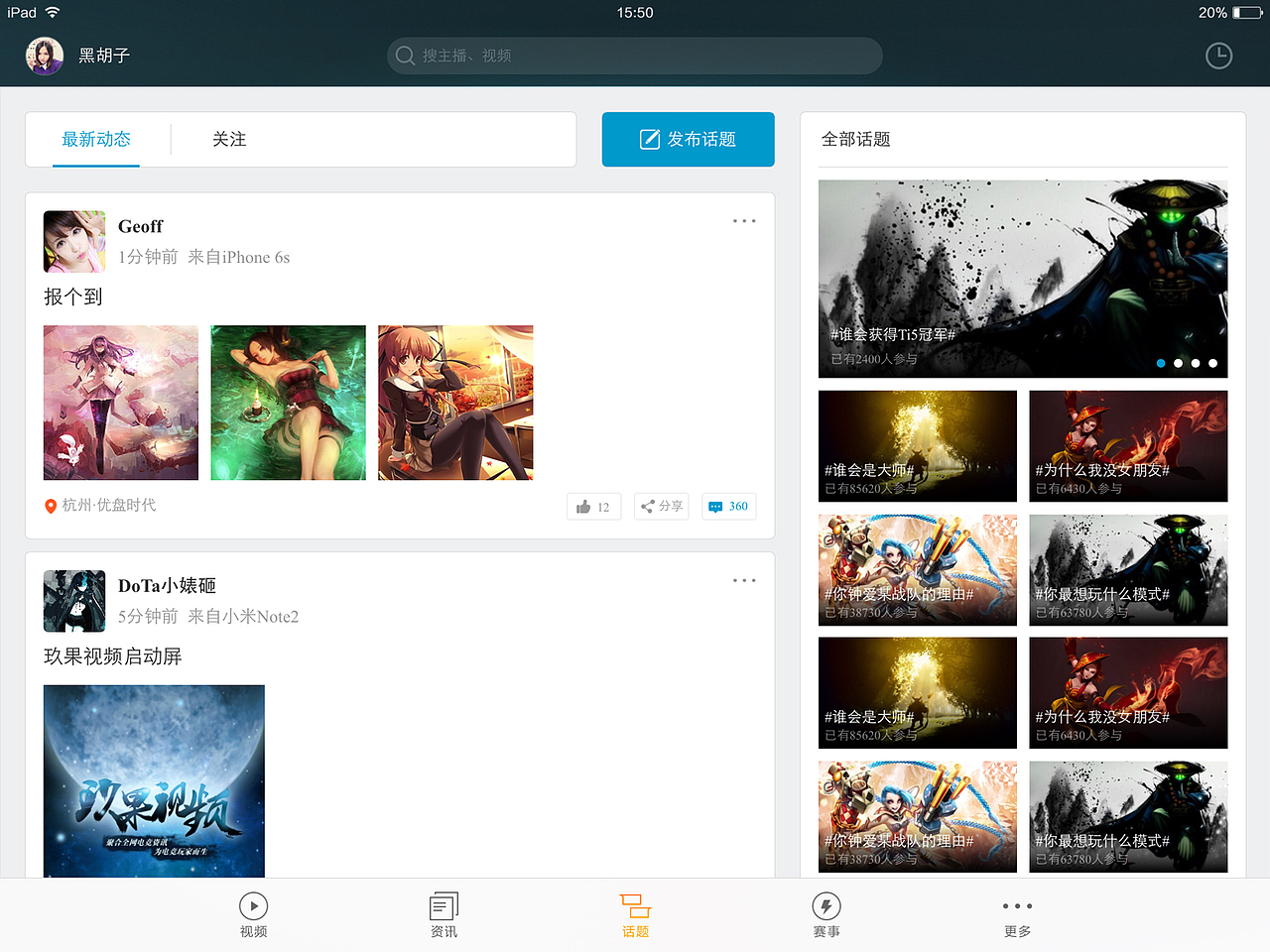This screenshot has height=952, width=1270.
Task: Open the 更多 (More) tab icon
Action: coord(1016,905)
